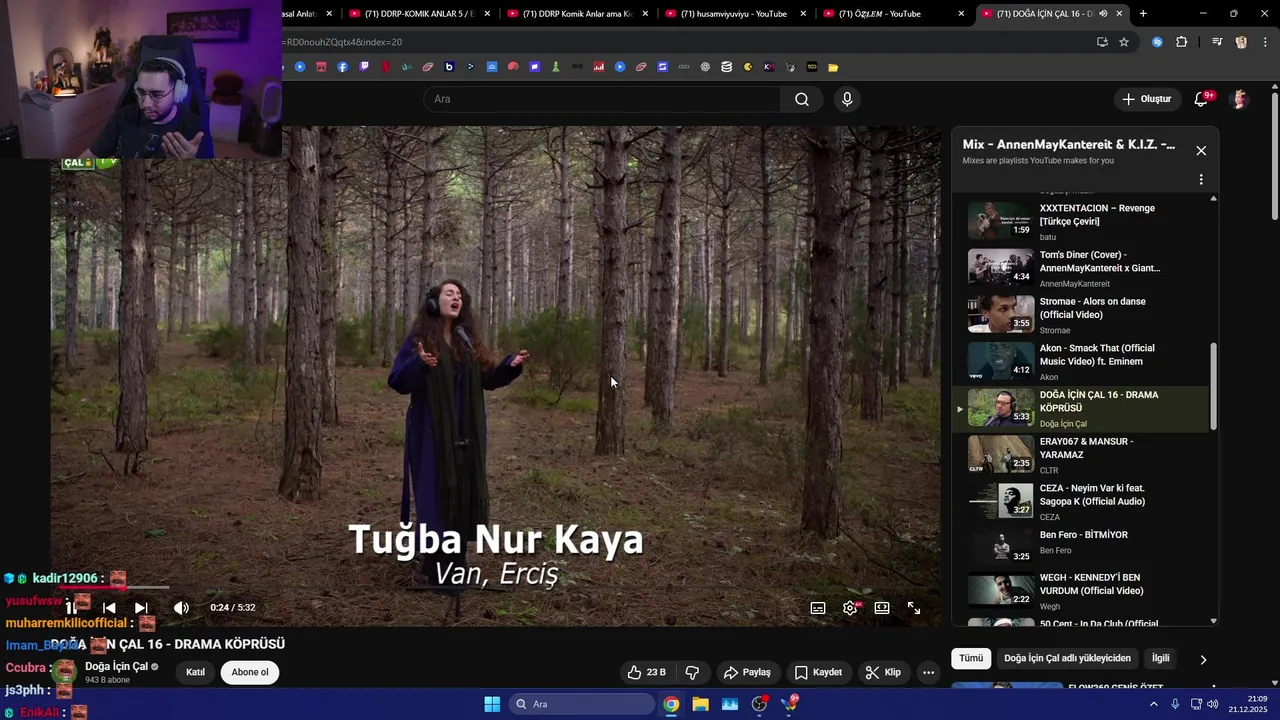Click the playlist panel scrollbar
The image size is (1280, 720).
click(x=1214, y=386)
